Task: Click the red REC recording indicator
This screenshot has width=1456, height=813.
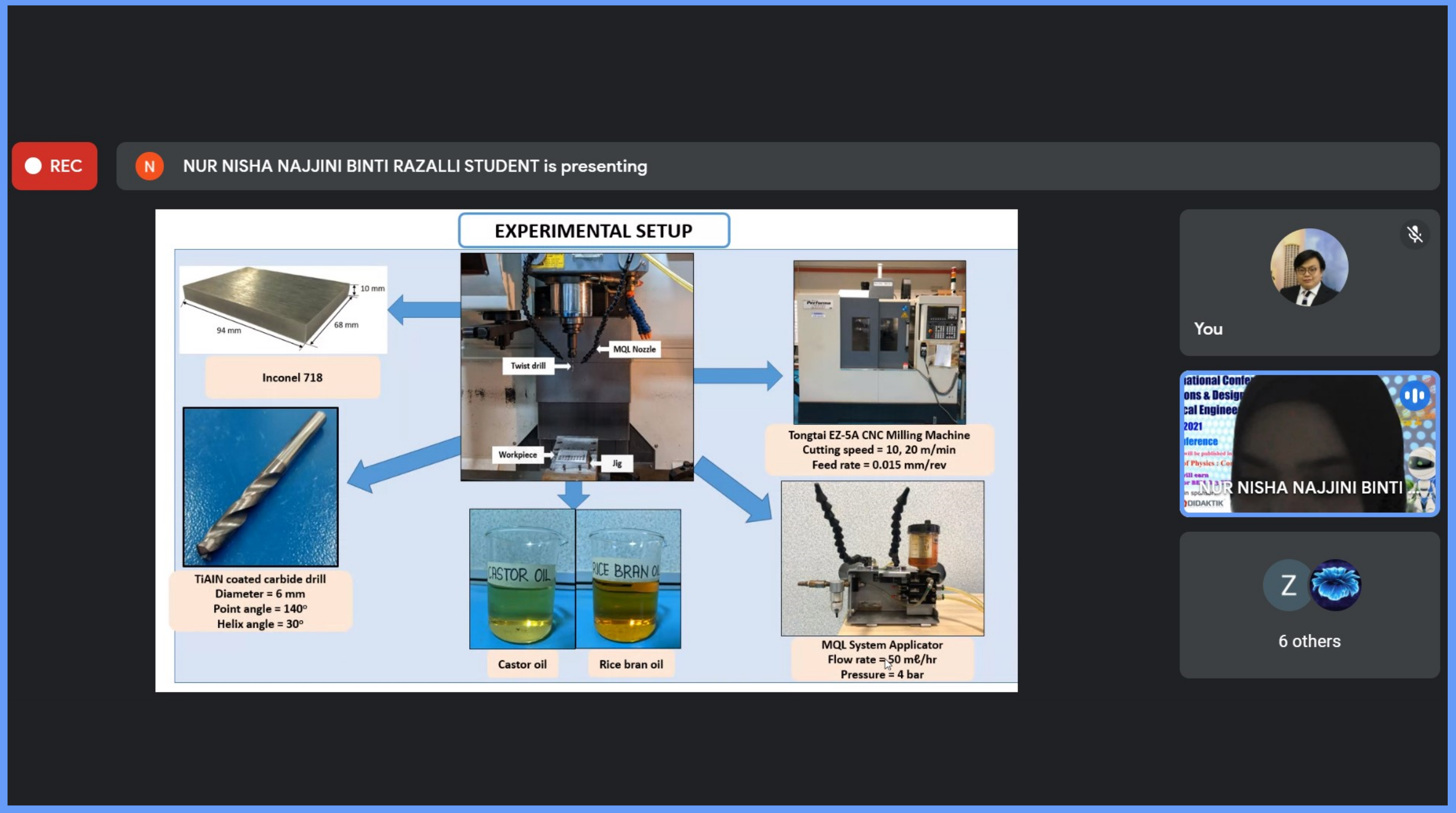Action: (x=54, y=166)
